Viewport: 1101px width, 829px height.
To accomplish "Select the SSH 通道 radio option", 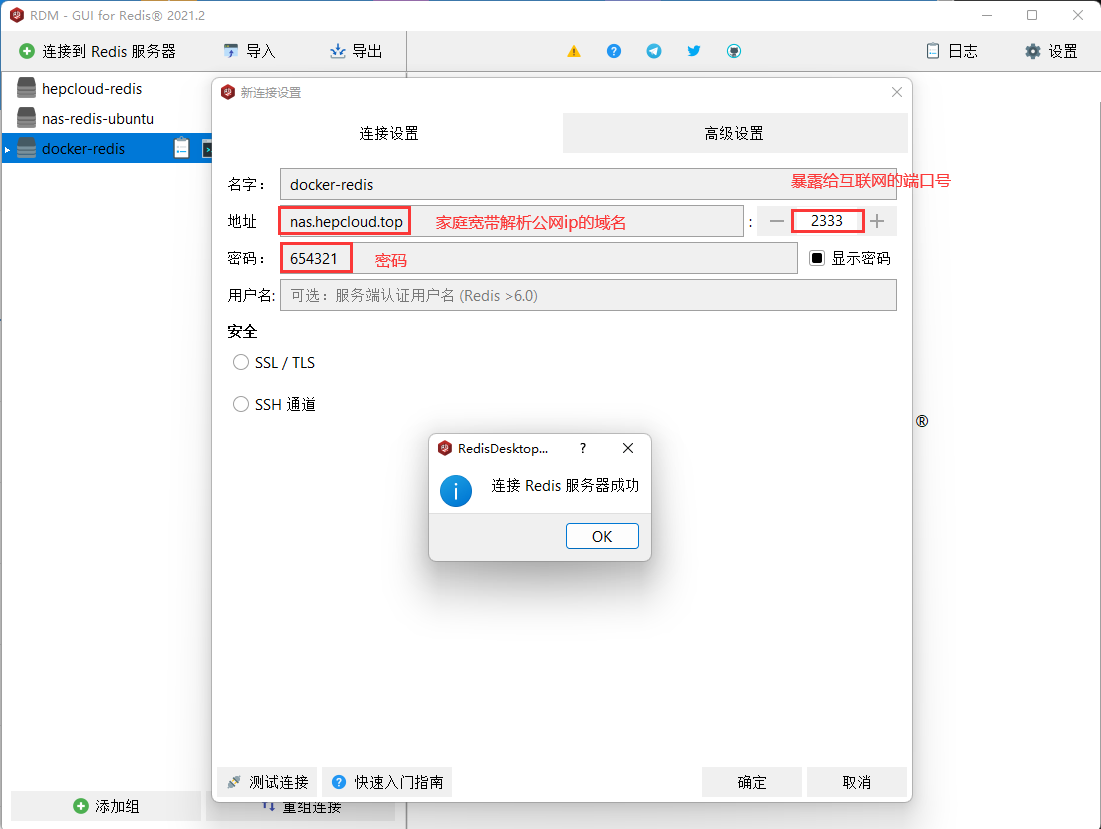I will coord(241,405).
